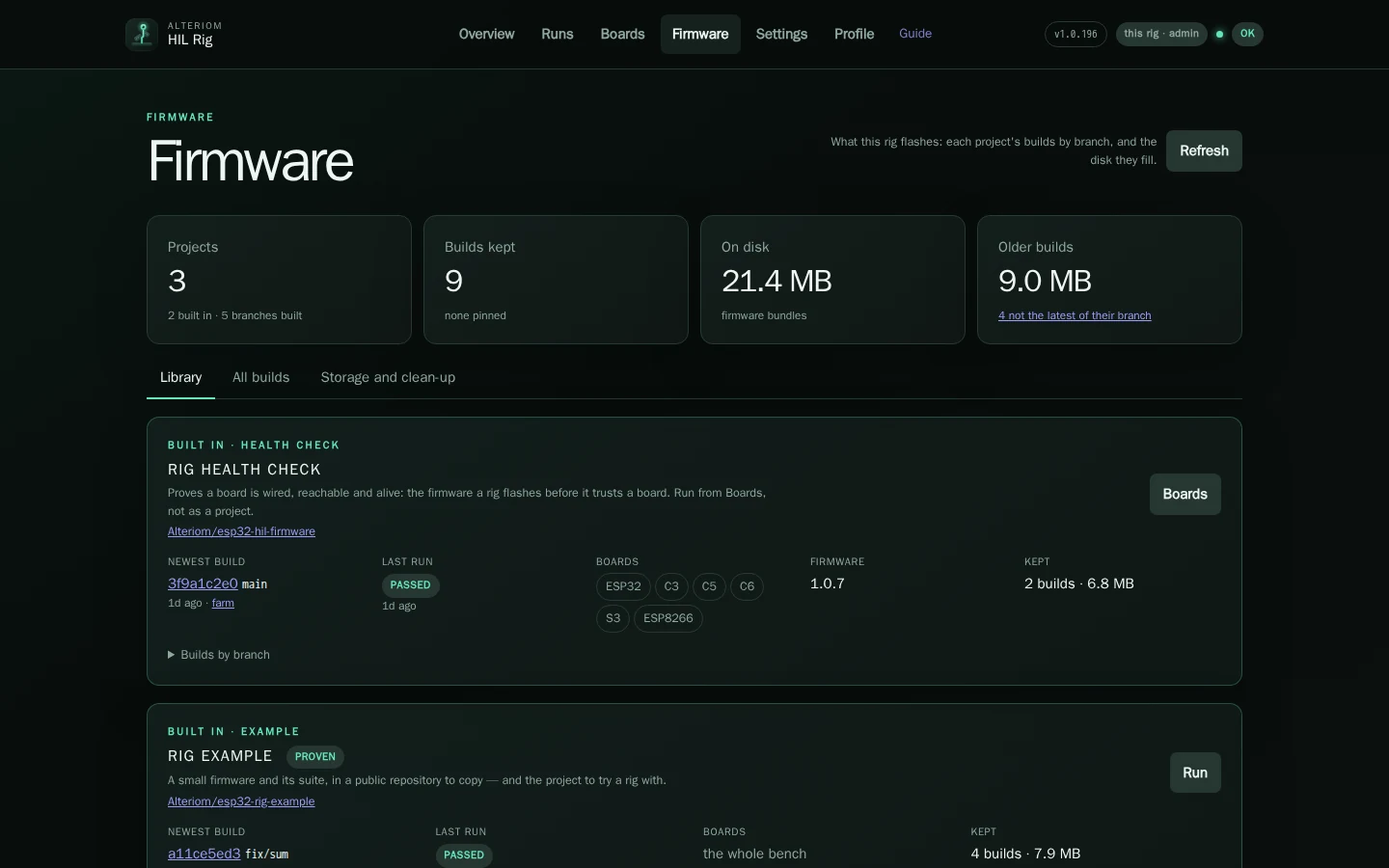This screenshot has width=1389, height=868.
Task: Click the 21.4 MB on disk value
Action: 776,281
